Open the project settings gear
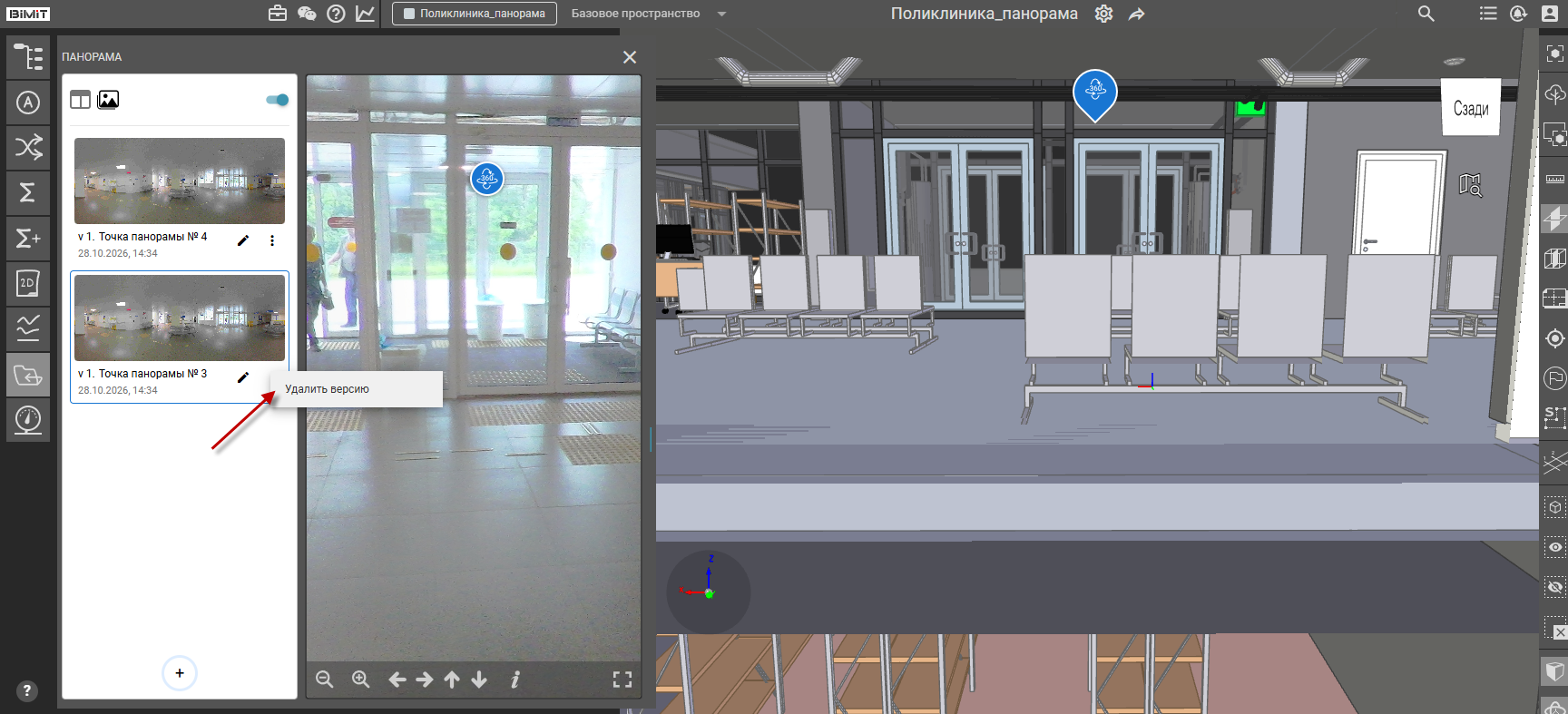Viewport: 1568px width, 714px height. pos(1103,14)
